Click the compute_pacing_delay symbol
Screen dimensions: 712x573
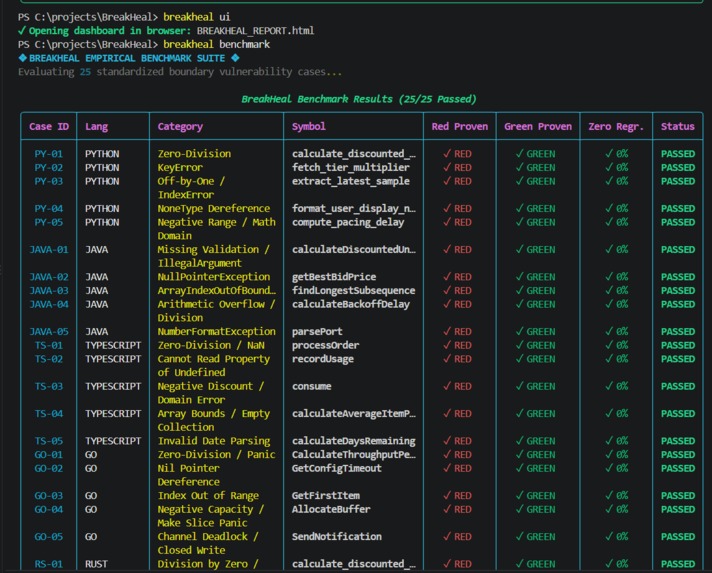click(x=348, y=222)
